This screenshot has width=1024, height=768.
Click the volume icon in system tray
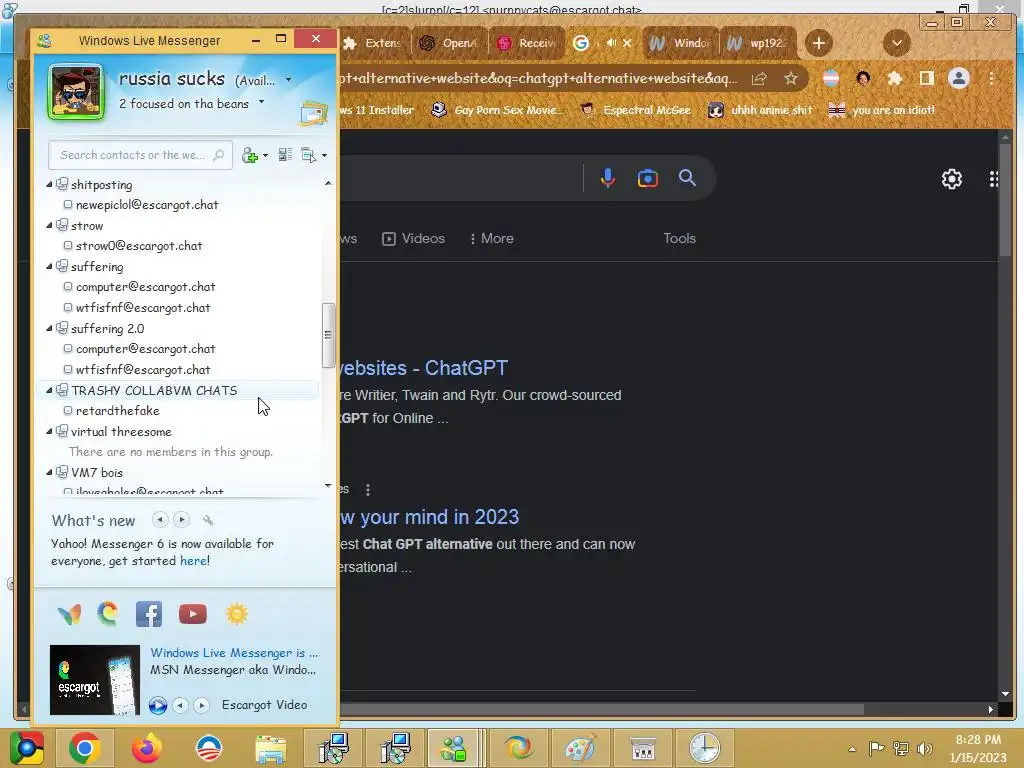point(924,748)
